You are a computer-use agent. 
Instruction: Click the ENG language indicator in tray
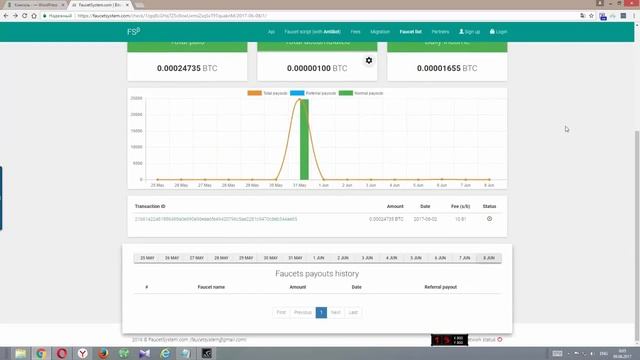click(604, 353)
